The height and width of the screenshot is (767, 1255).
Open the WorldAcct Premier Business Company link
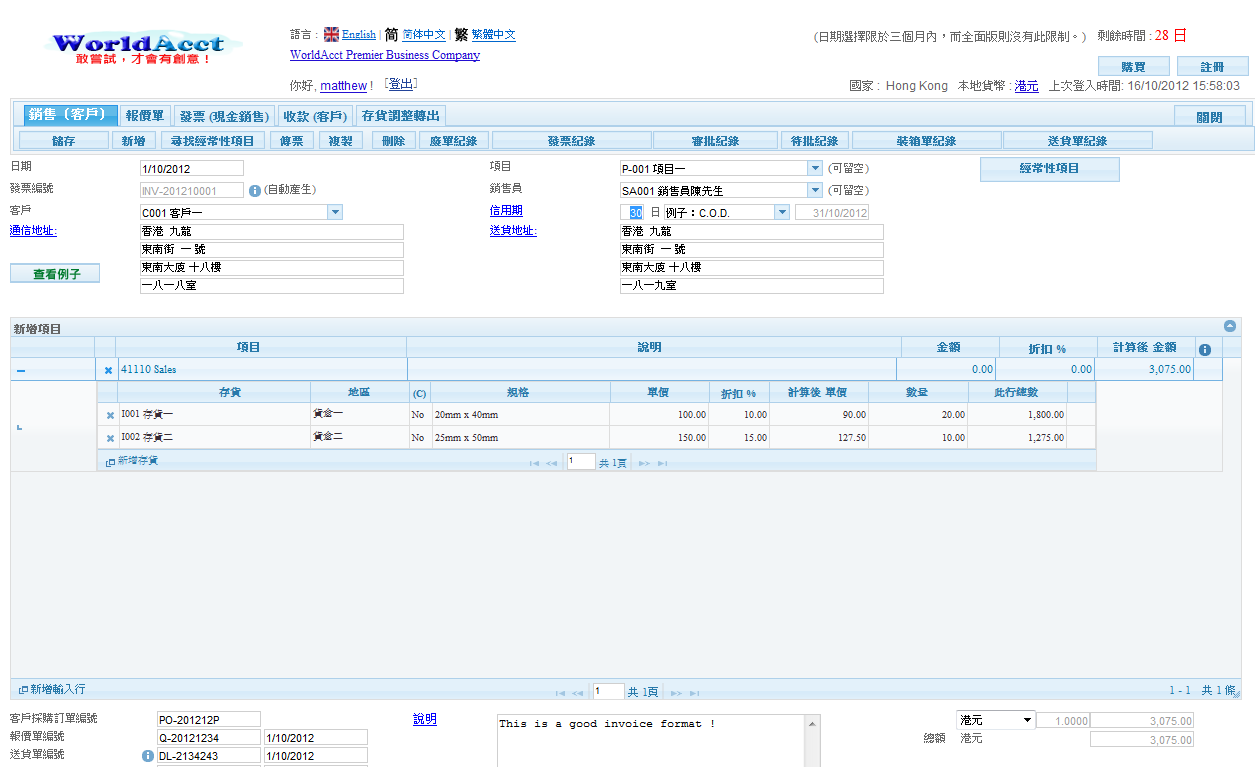tap(384, 55)
